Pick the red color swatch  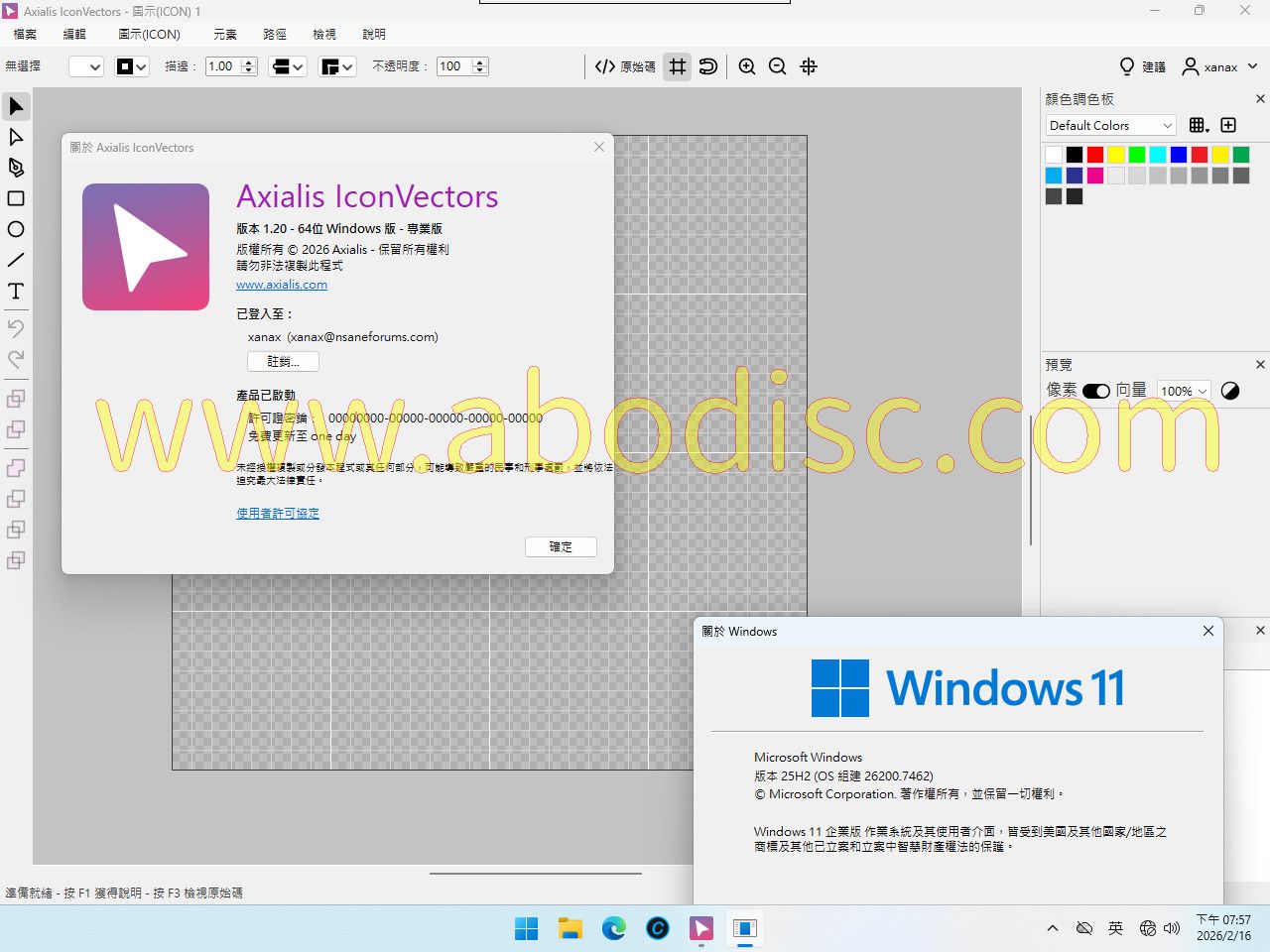coord(1095,155)
